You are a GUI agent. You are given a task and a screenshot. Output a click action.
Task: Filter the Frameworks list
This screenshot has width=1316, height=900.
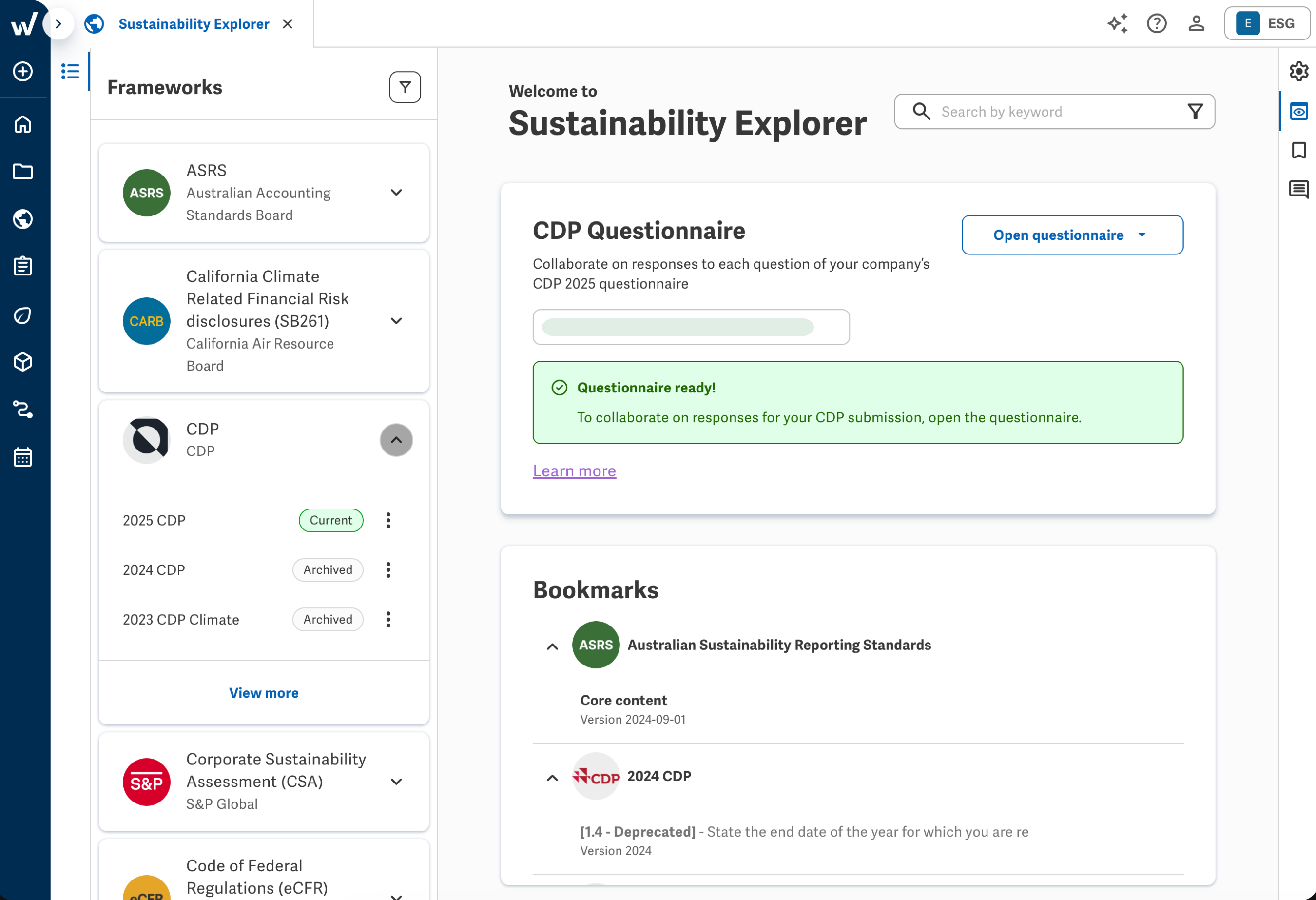406,87
